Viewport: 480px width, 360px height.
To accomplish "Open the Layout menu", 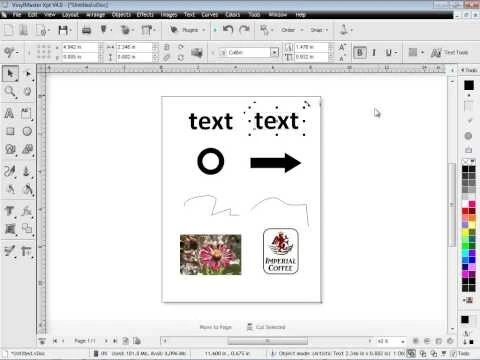I will pos(70,15).
